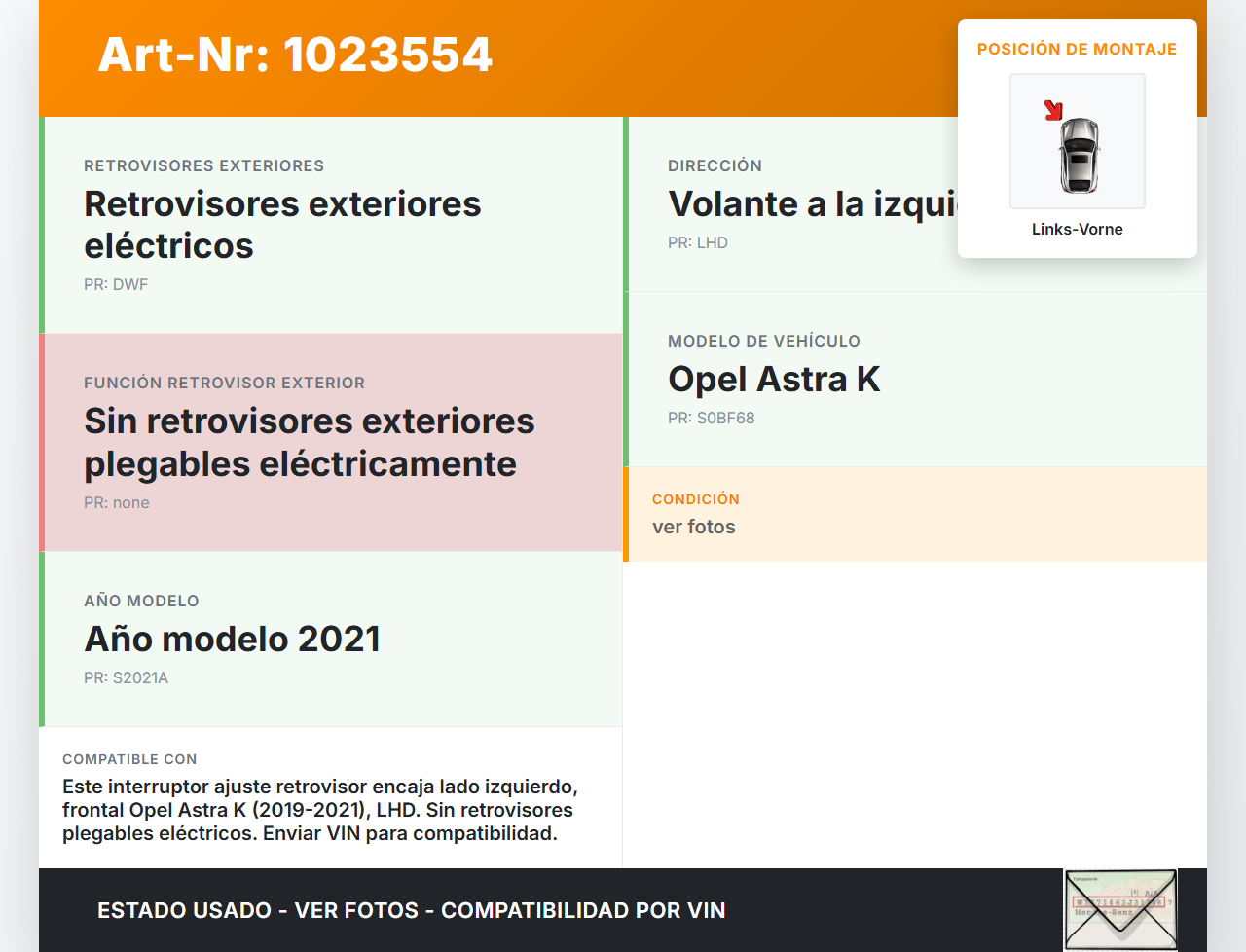Click the "ver fotos" condition text
The height and width of the screenshot is (952, 1246).
click(x=694, y=527)
